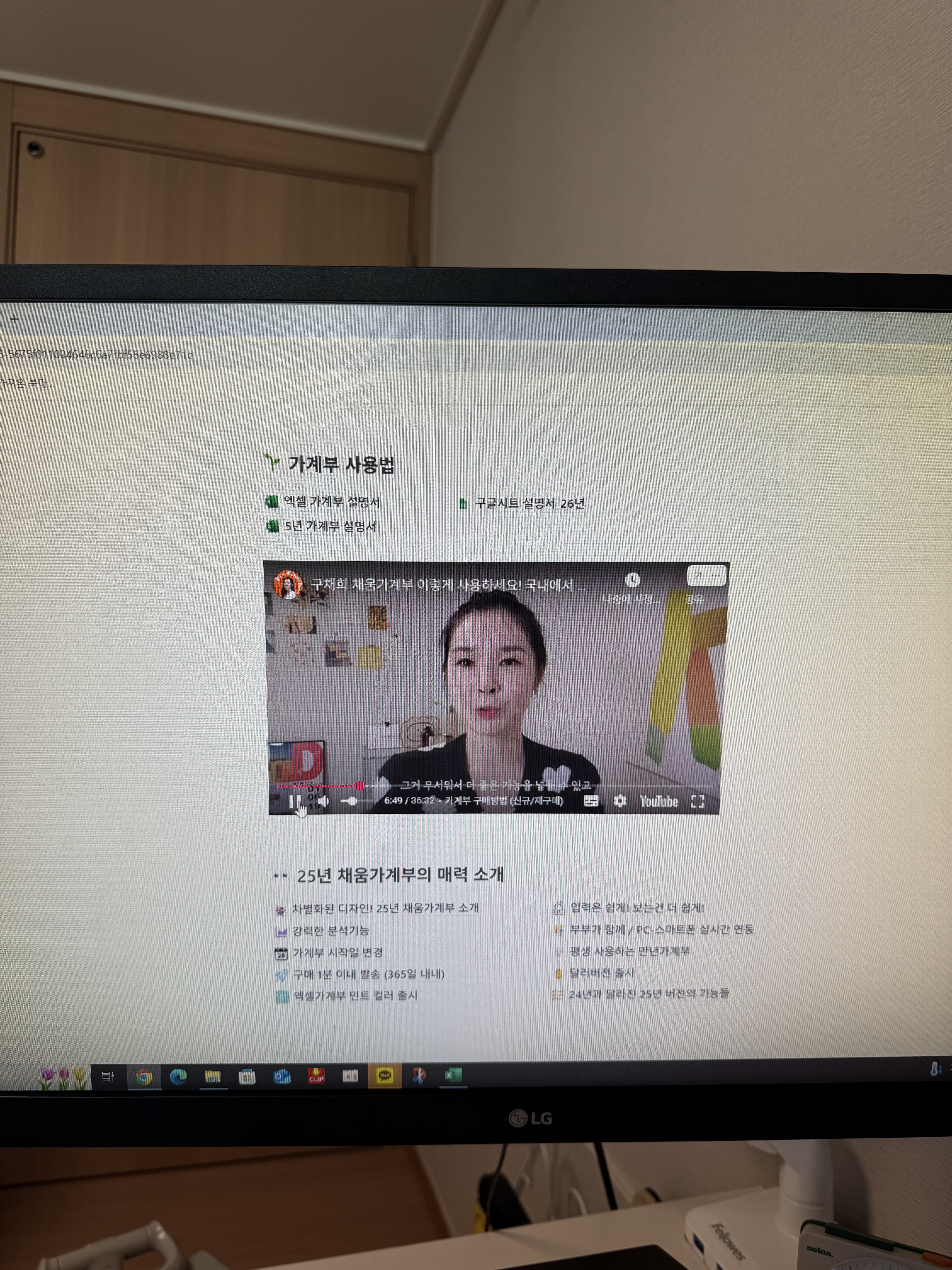Click the calendar icon beside 가계부 시작일 변경
The height and width of the screenshot is (1270, 952).
[281, 953]
